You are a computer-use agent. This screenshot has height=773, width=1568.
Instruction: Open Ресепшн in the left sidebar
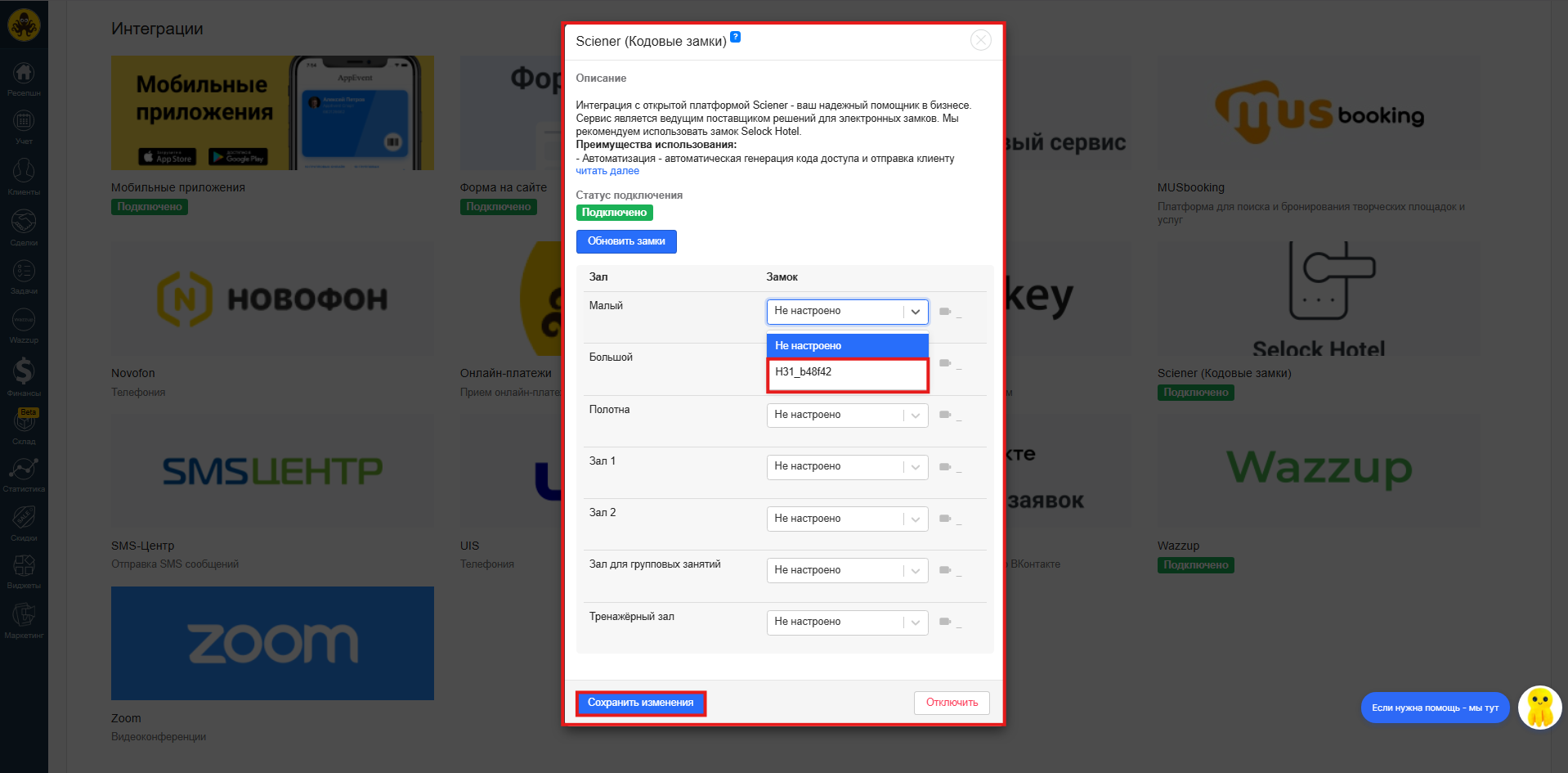click(x=24, y=79)
